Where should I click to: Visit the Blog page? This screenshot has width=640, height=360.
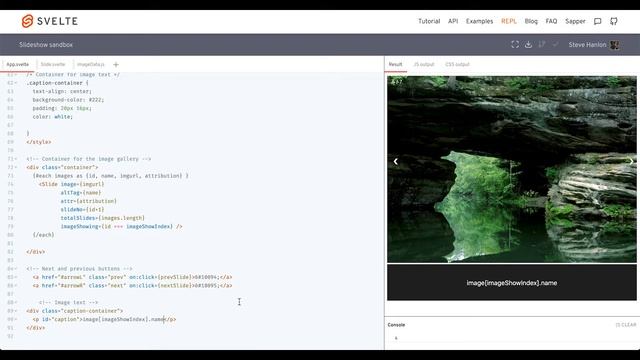click(x=531, y=21)
